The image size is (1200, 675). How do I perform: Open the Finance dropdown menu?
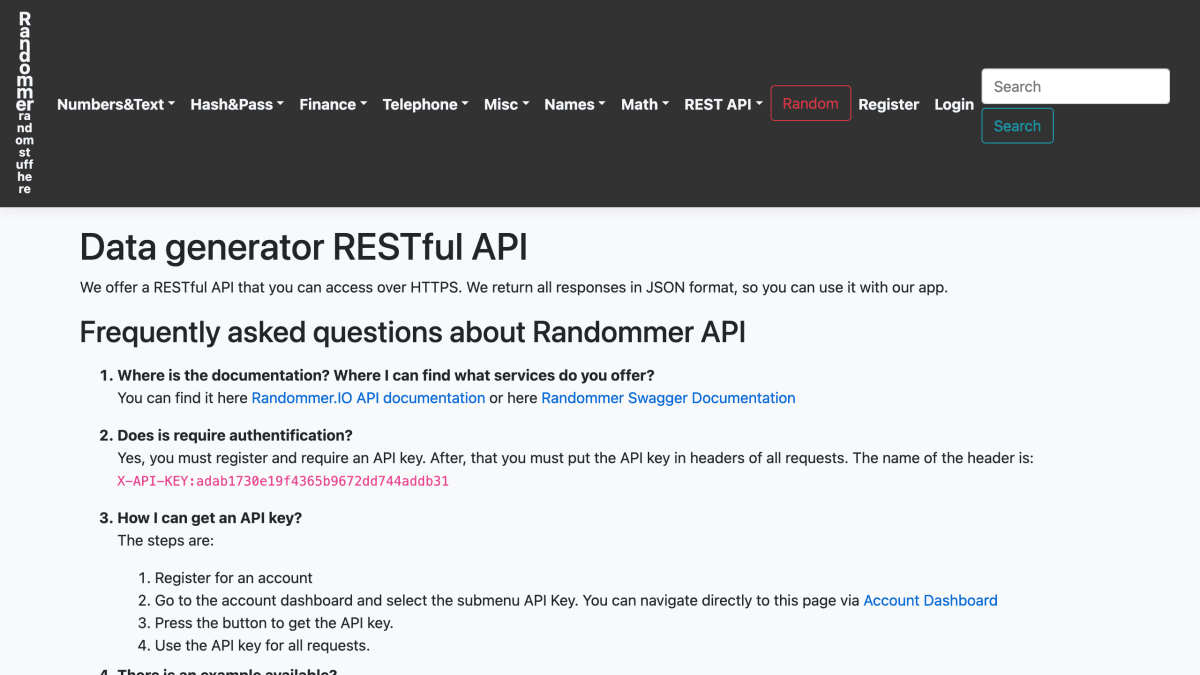click(x=333, y=104)
